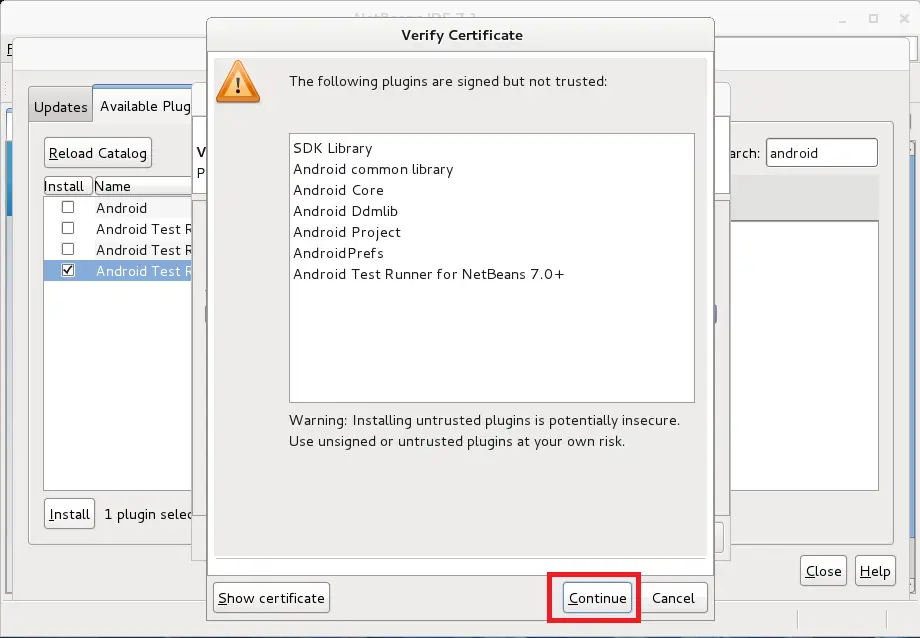
Task: Tick the checkbox for the Android plugin
Action: (68, 207)
